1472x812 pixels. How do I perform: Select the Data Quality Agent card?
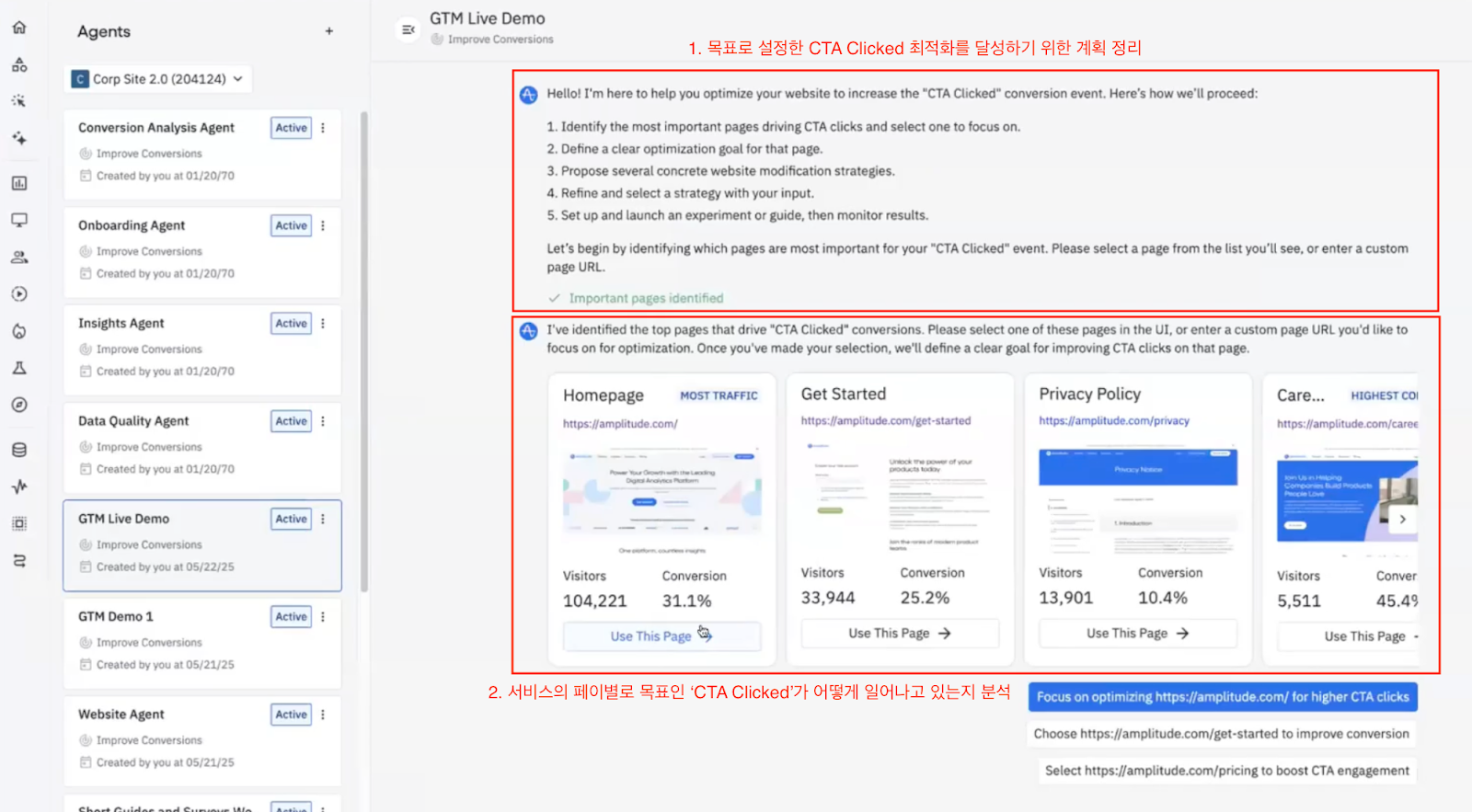(202, 448)
